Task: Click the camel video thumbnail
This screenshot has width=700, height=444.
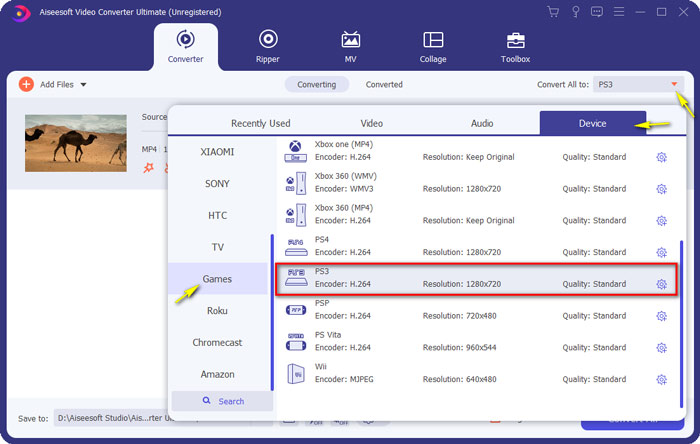Action: tap(76, 143)
